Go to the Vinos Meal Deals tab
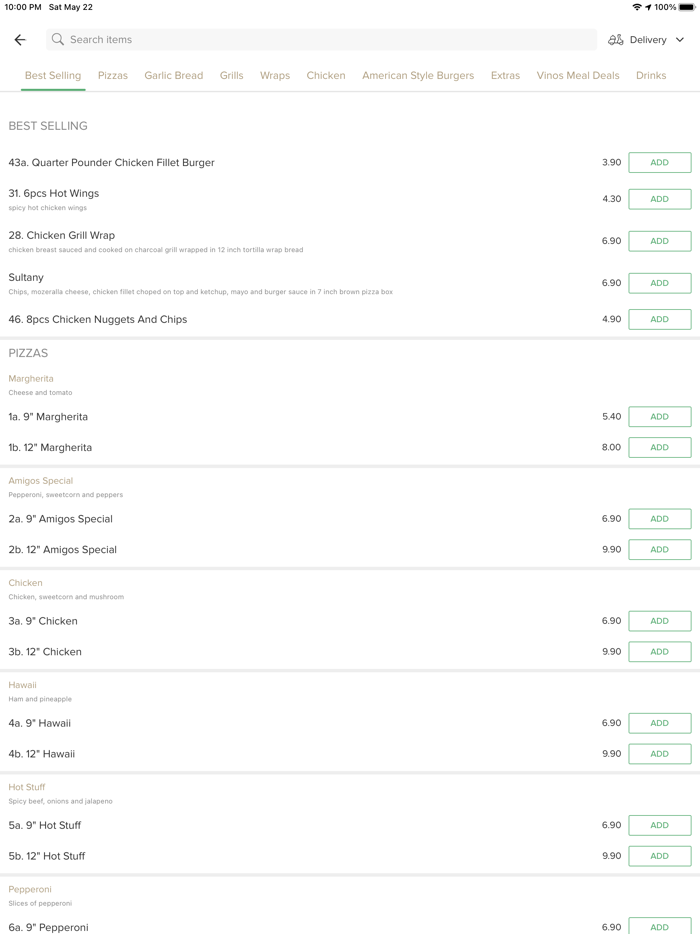Screen dimensions: 700x934 [578, 75]
